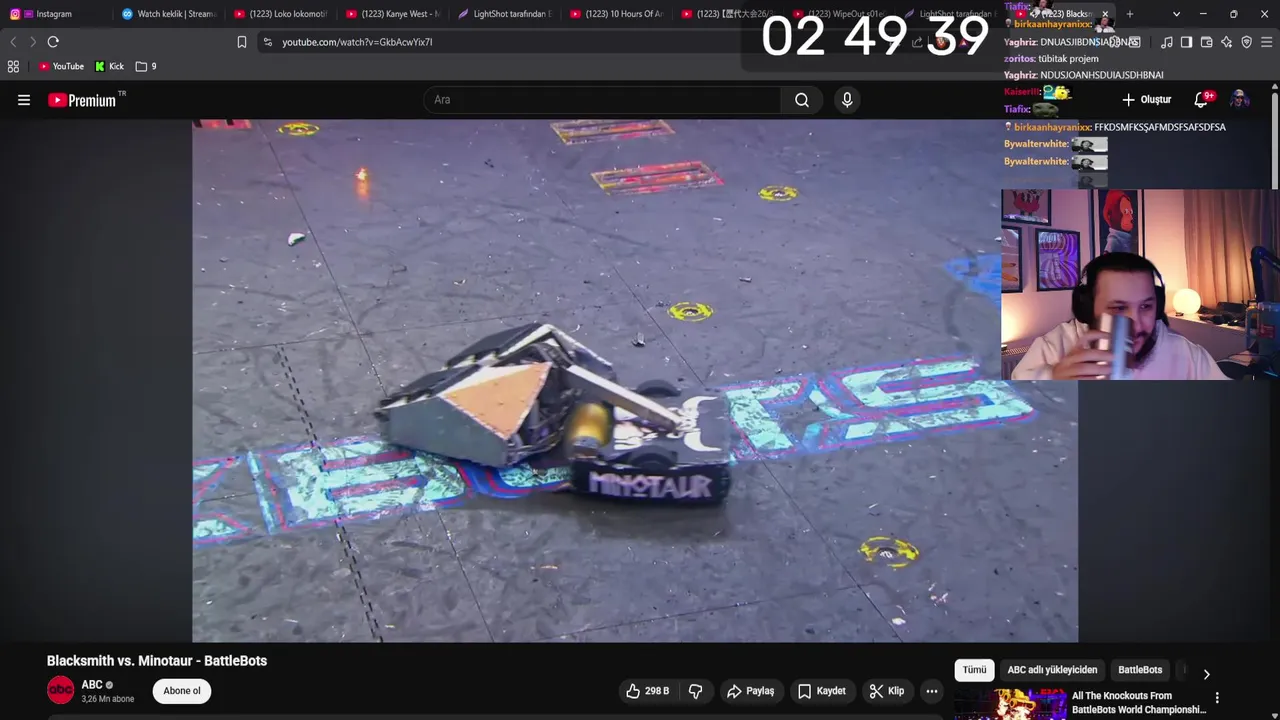Screen dimensions: 1280x720
Task: Go back with browser back arrow
Action: click(13, 42)
